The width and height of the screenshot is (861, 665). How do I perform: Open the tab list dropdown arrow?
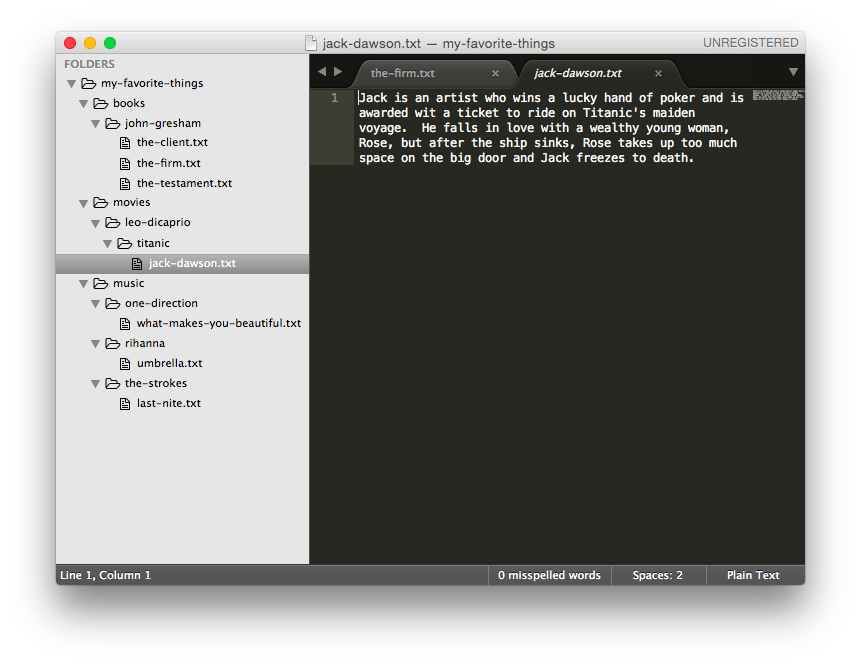793,72
